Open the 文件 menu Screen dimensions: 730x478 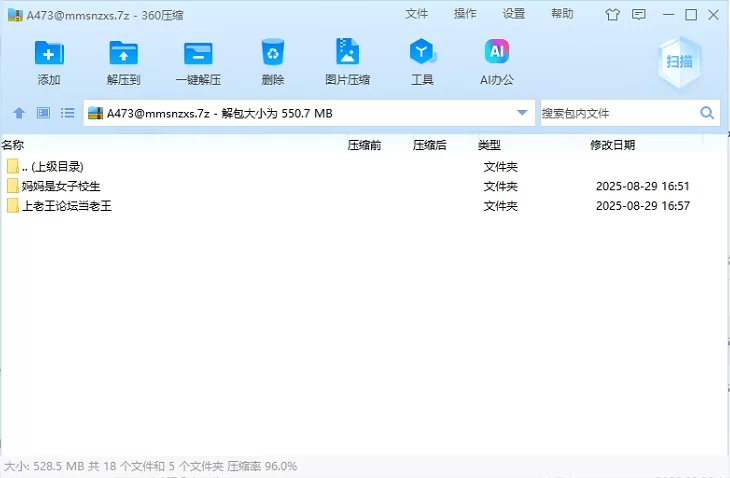pos(416,14)
